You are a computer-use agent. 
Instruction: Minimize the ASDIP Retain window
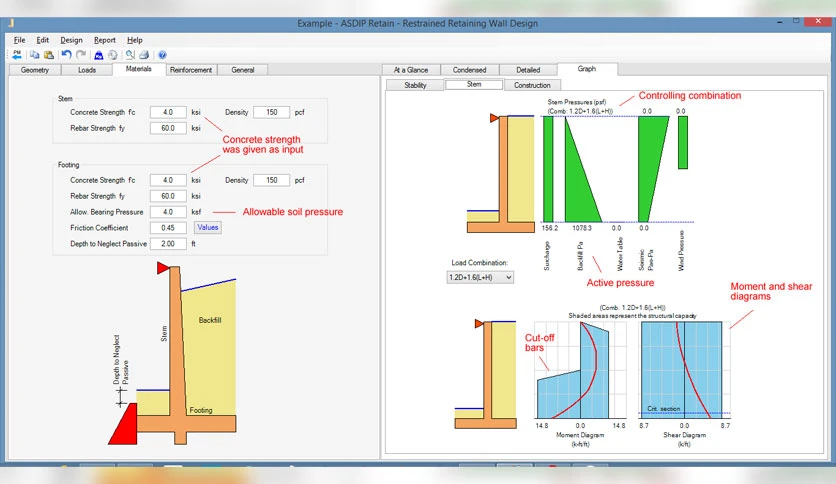(x=779, y=22)
